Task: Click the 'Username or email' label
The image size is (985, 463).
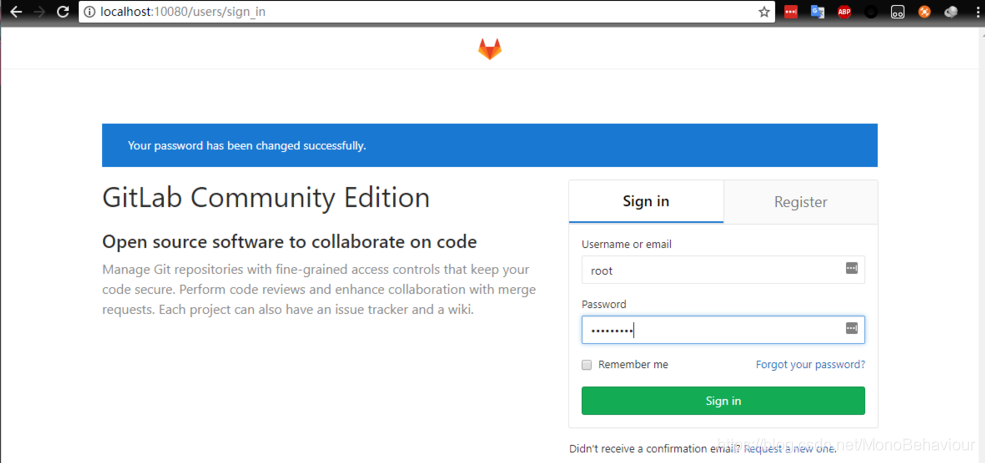Action: pyautogui.click(x=626, y=244)
